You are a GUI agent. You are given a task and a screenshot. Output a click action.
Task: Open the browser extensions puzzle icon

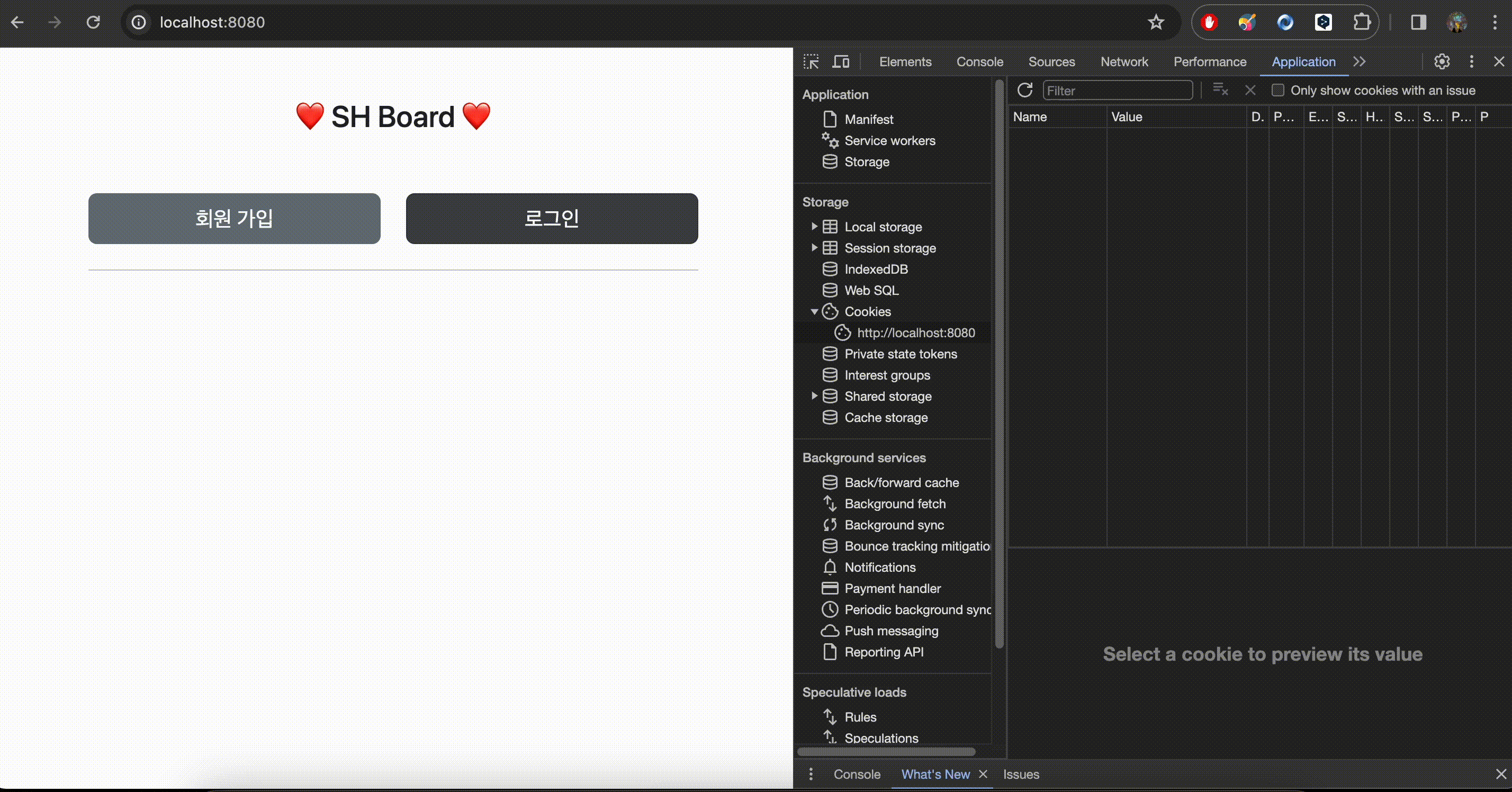(x=1362, y=22)
